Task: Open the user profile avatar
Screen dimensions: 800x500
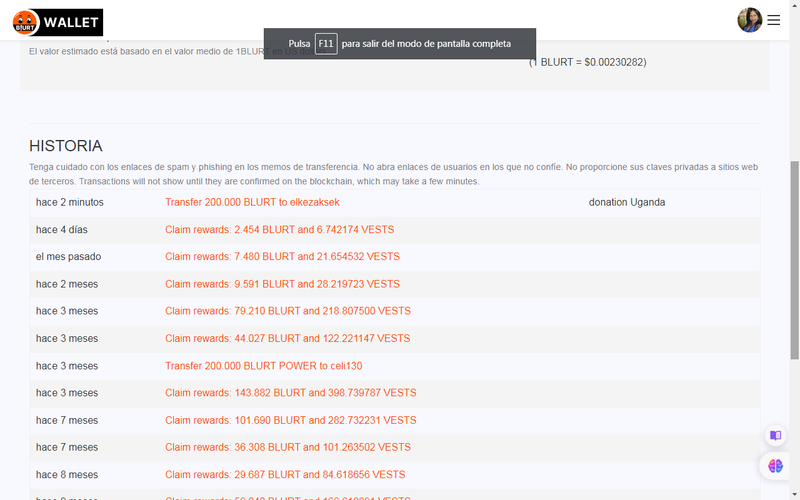Action: [750, 20]
